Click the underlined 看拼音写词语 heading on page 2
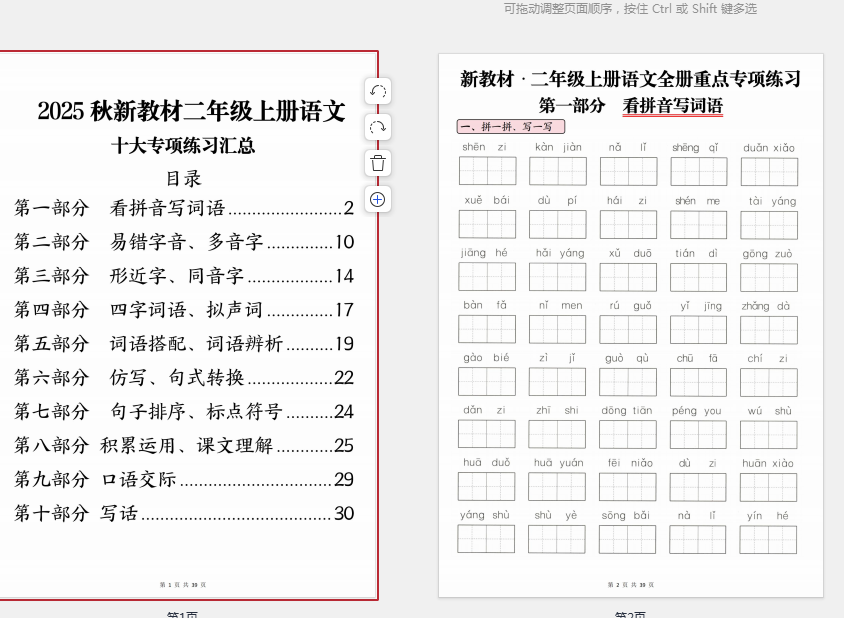 pos(672,106)
